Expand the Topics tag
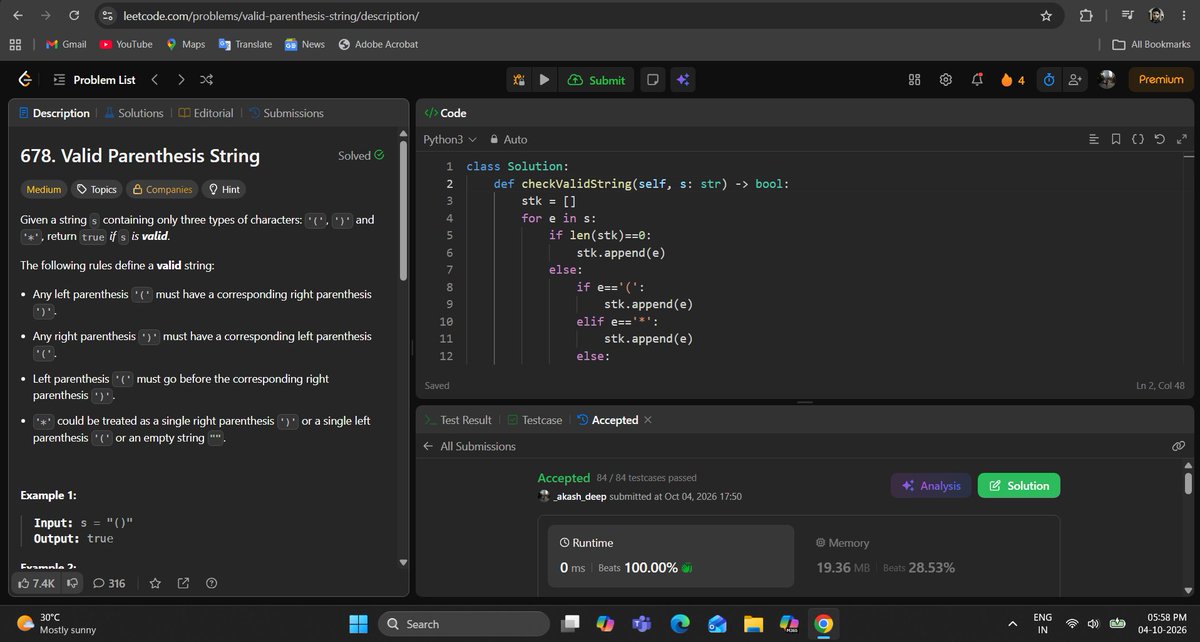The height and width of the screenshot is (642, 1200). pos(96,189)
